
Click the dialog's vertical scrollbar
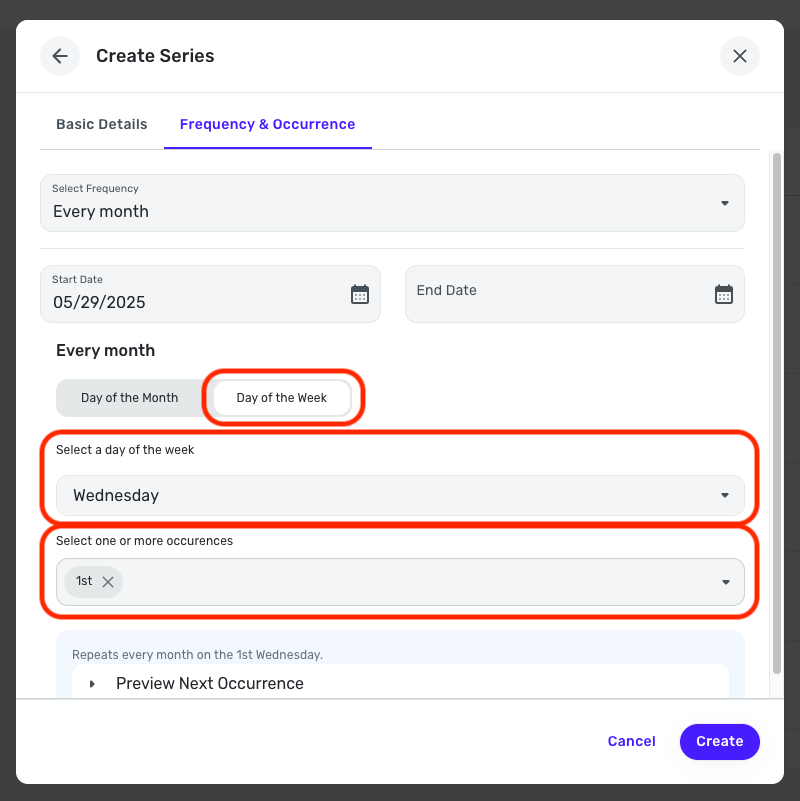tap(777, 414)
